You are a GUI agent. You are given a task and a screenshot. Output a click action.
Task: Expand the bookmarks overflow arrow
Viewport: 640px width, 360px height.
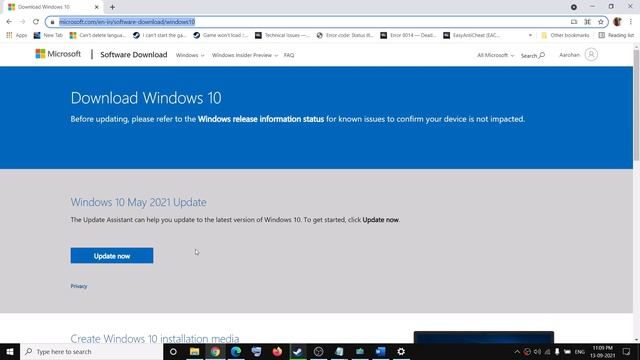(530, 36)
